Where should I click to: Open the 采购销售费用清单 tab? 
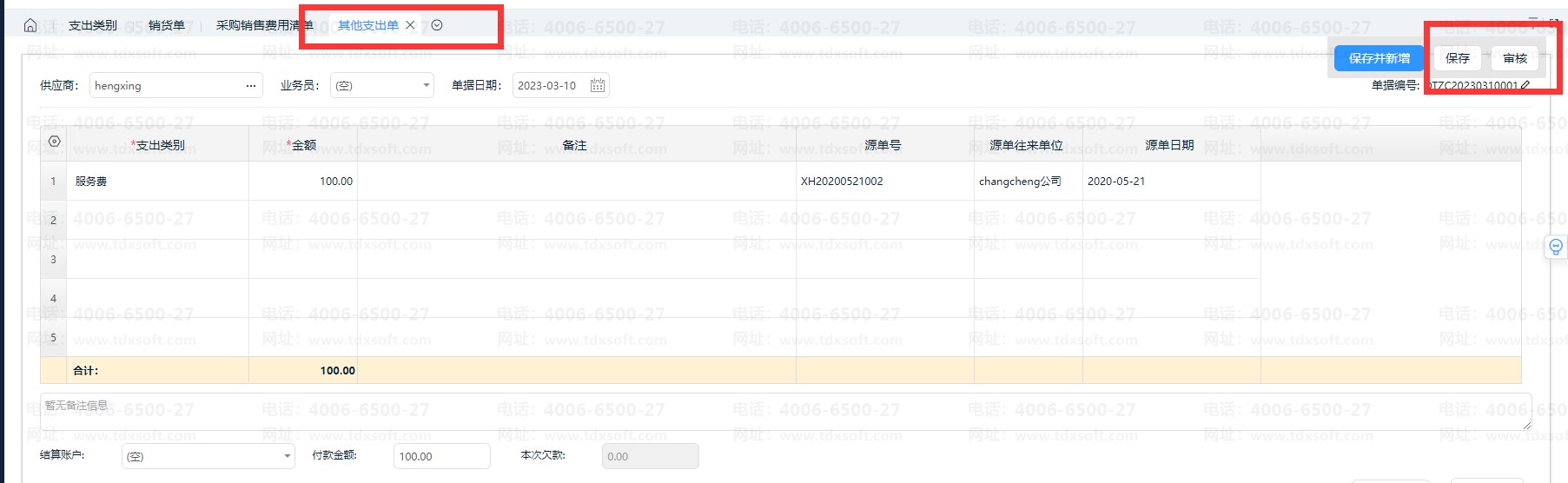[264, 25]
